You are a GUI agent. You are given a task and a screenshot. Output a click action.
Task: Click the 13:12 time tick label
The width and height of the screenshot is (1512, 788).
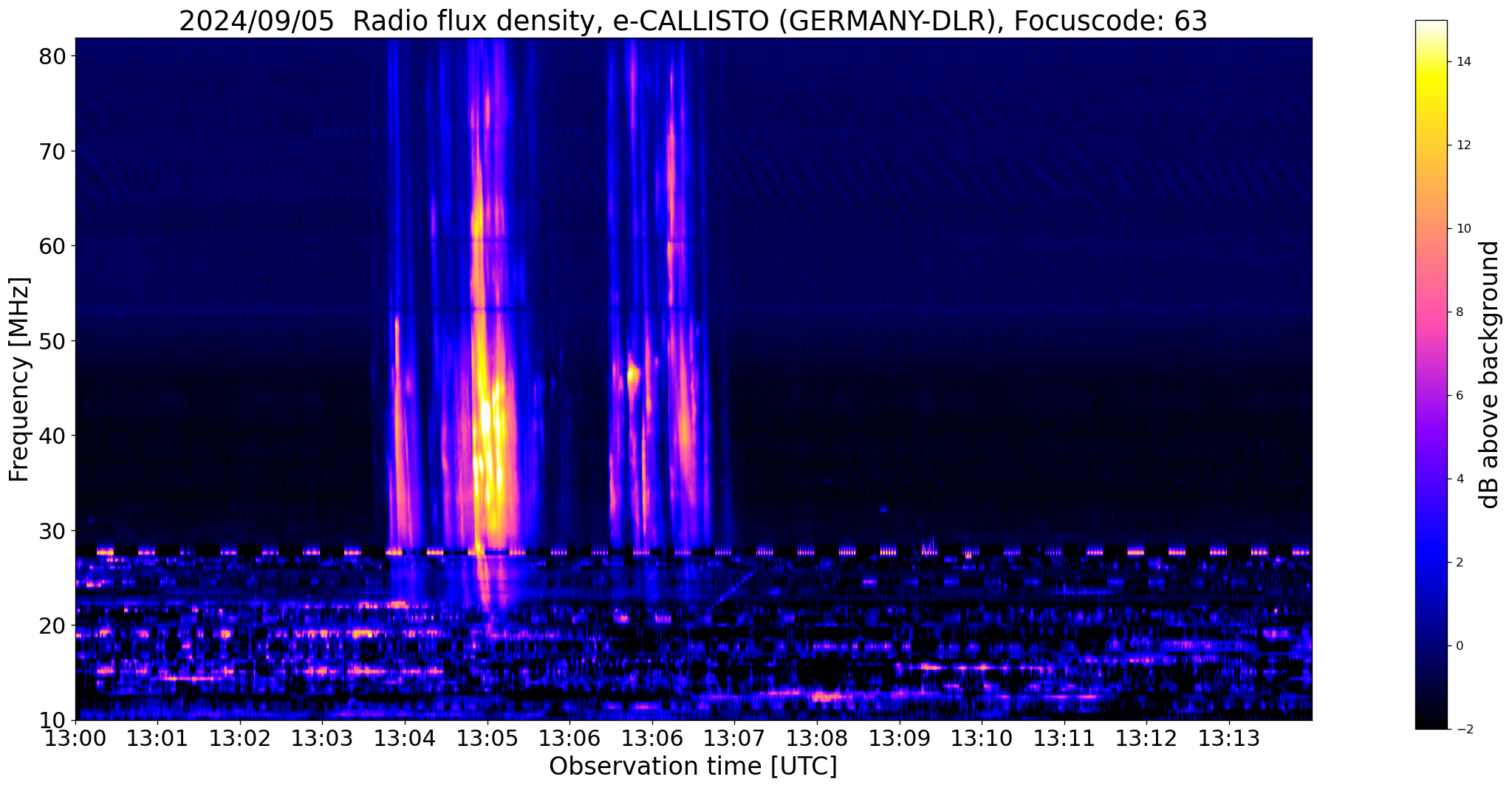tap(1146, 739)
